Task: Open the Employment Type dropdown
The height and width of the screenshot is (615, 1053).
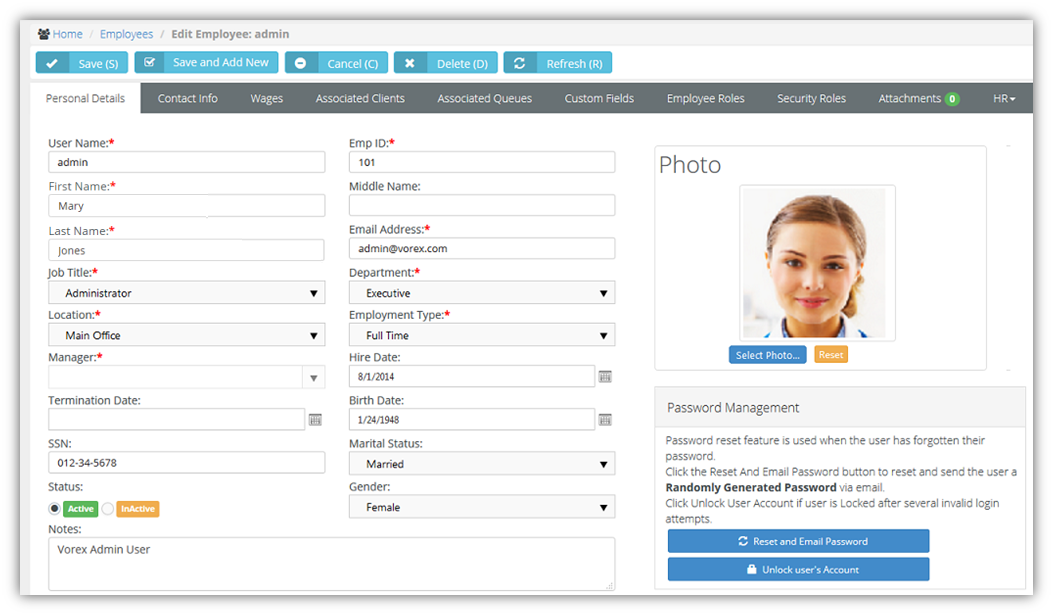Action: (482, 335)
